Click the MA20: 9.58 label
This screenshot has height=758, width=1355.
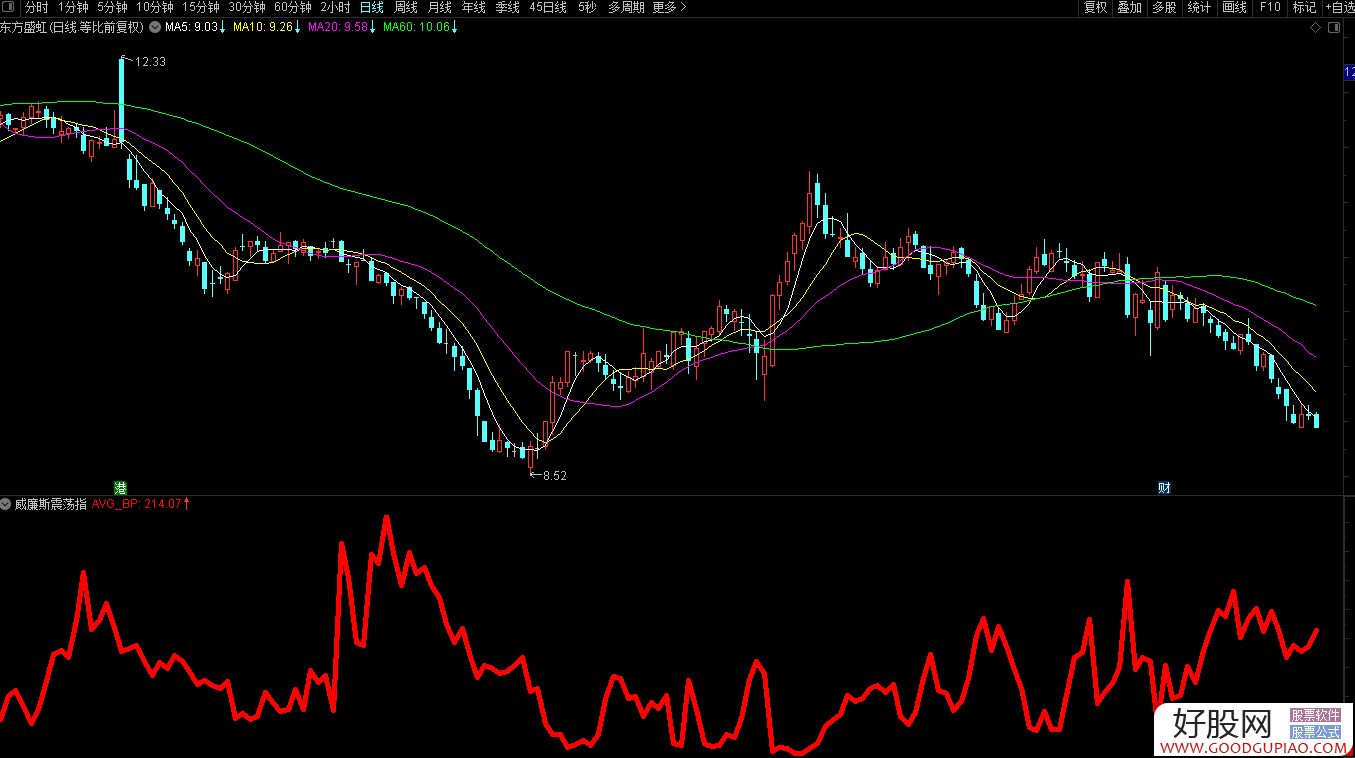338,27
